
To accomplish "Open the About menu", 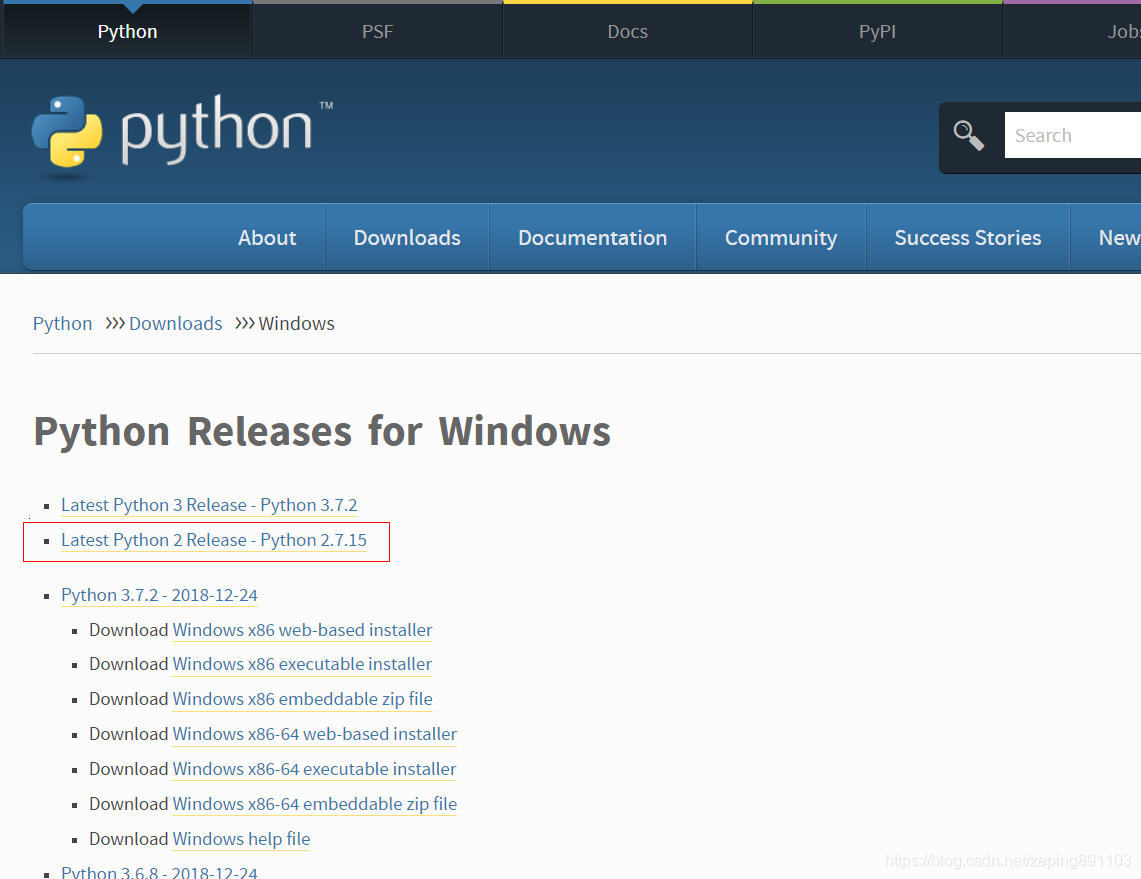I will pyautogui.click(x=267, y=237).
